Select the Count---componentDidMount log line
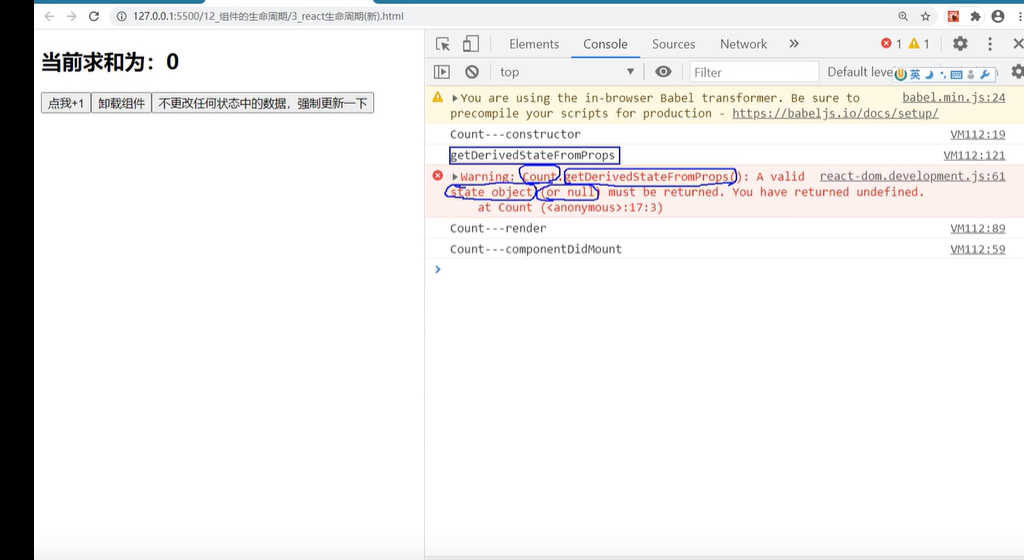The height and width of the screenshot is (560, 1024). tap(536, 249)
